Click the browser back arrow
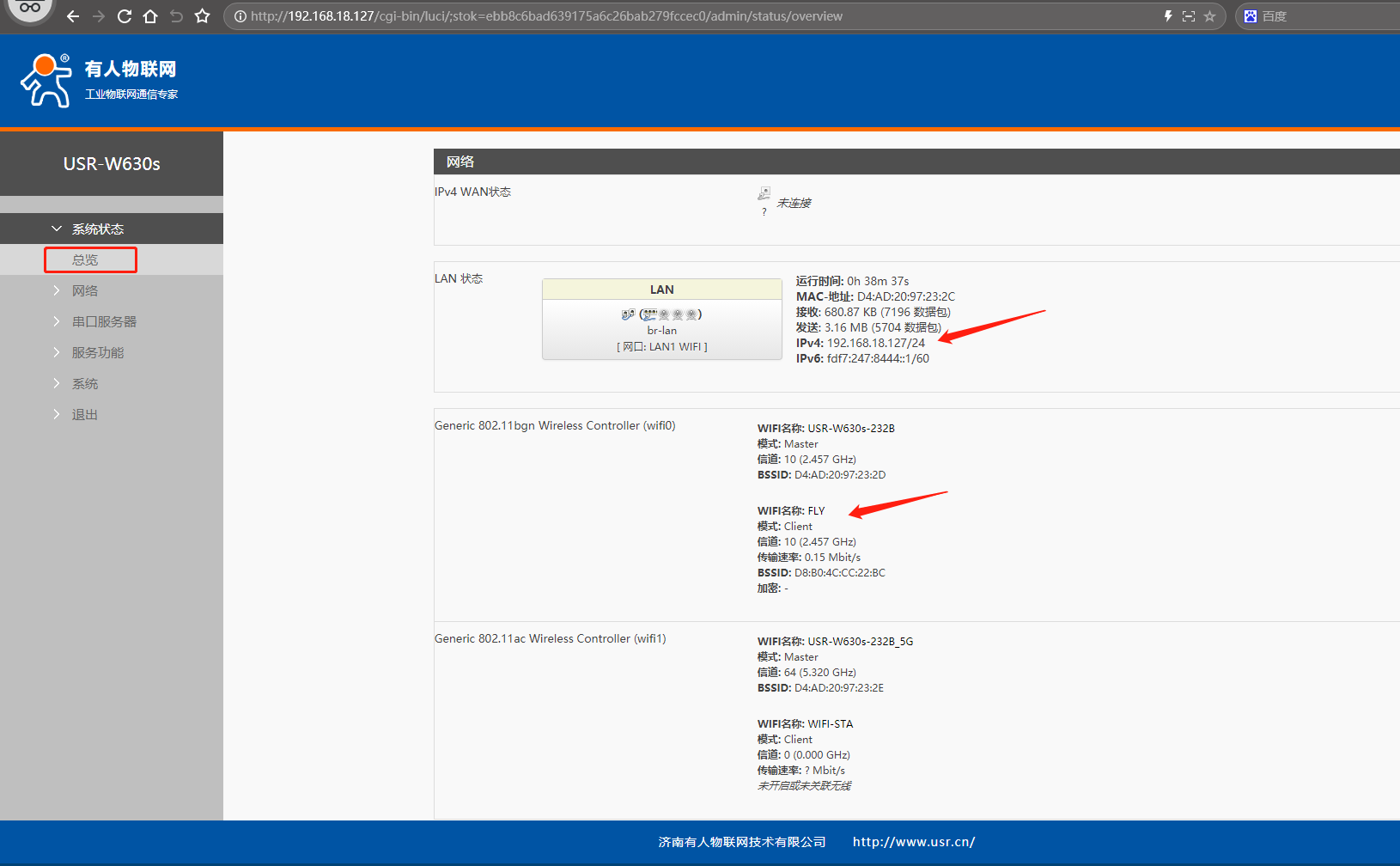This screenshot has height=866, width=1400. coord(73,16)
